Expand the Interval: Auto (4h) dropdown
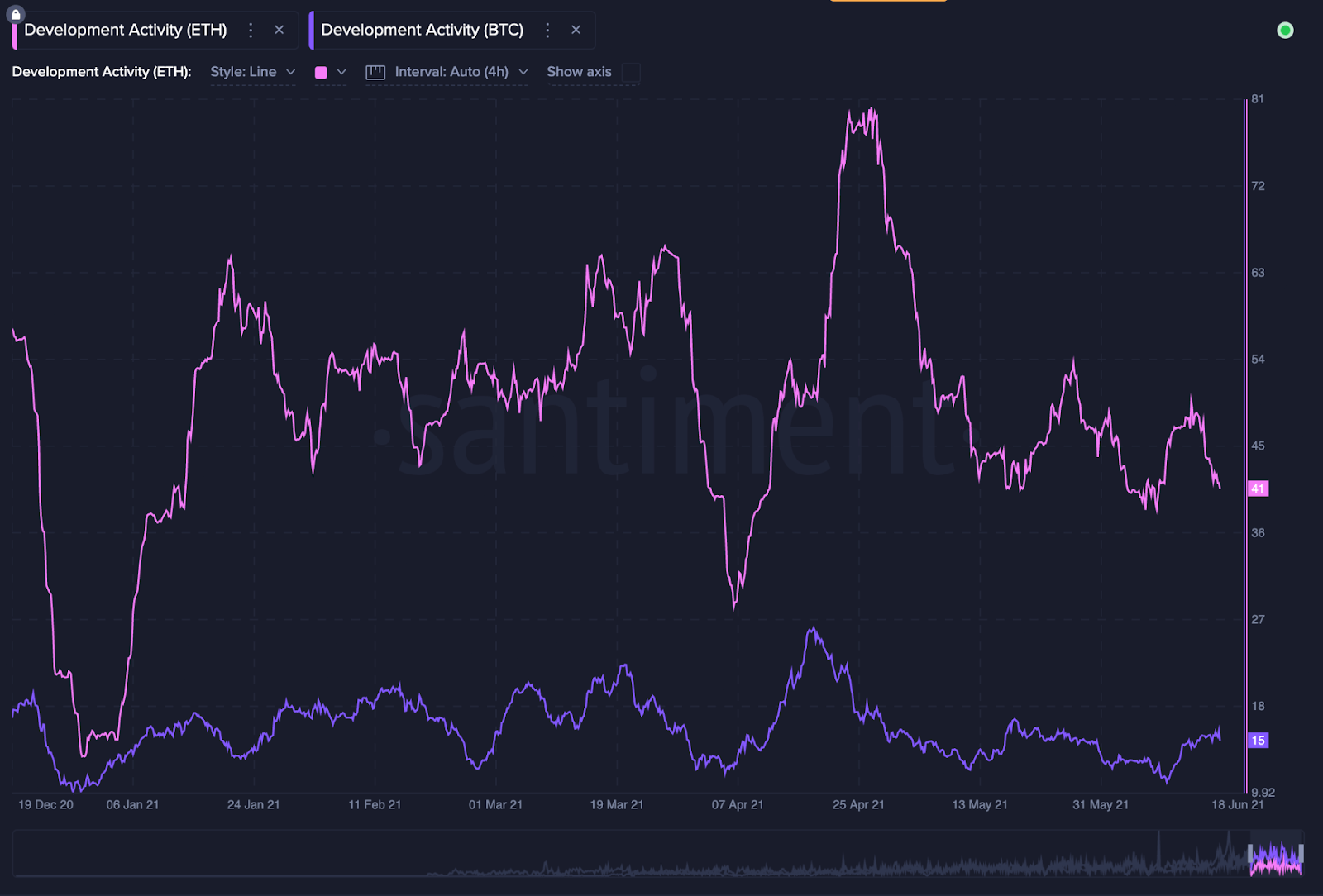The height and width of the screenshot is (896, 1323). click(461, 73)
